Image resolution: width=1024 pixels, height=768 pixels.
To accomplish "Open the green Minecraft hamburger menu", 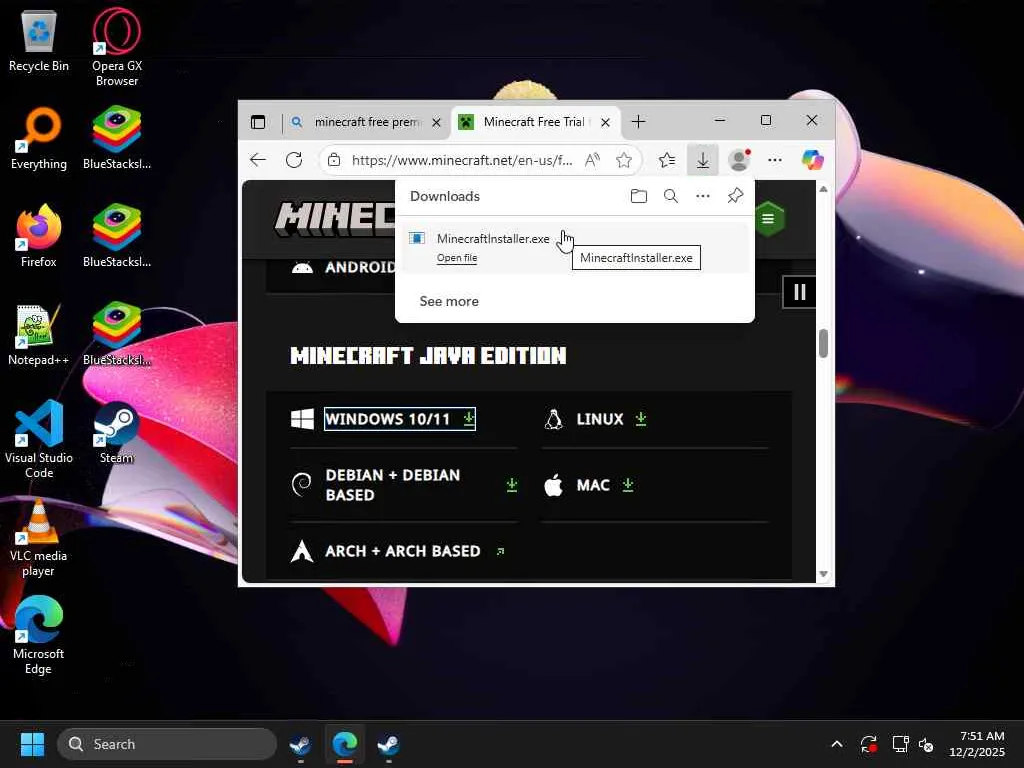I will point(768,219).
